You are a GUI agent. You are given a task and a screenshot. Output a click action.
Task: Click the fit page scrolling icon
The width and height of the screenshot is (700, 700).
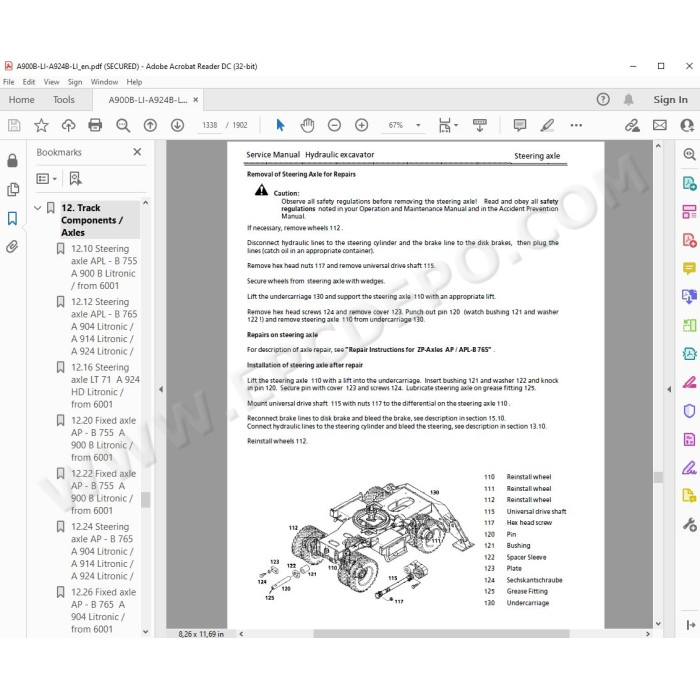[x=445, y=125]
